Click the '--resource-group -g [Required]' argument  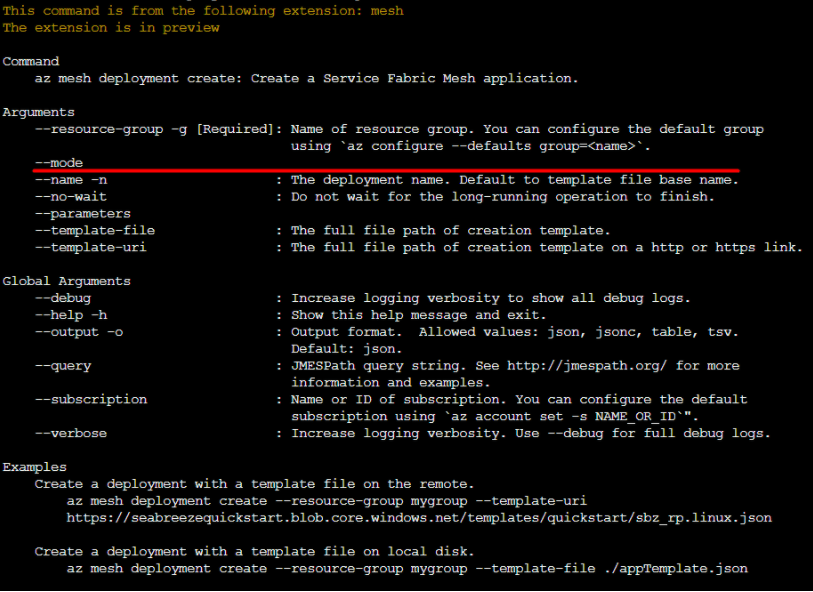154,130
